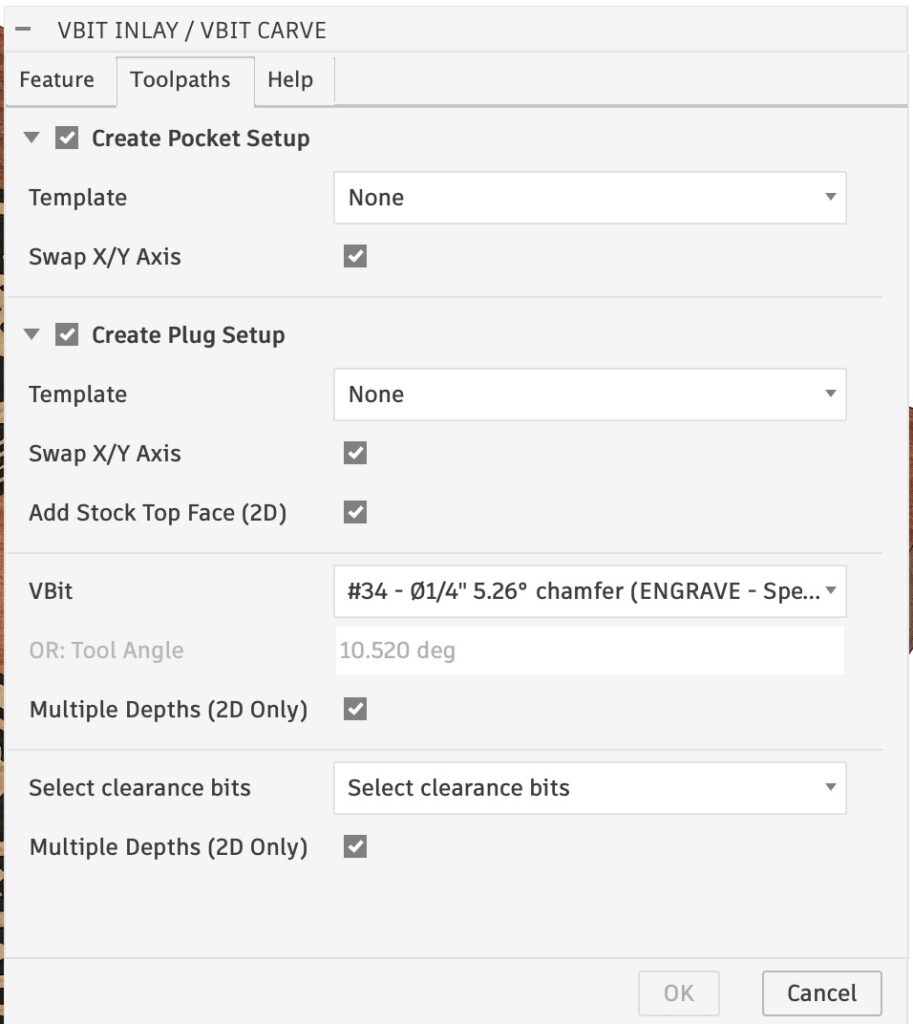913x1024 pixels.
Task: Uncheck Create Pocket Setup checkbox
Action: point(67,138)
